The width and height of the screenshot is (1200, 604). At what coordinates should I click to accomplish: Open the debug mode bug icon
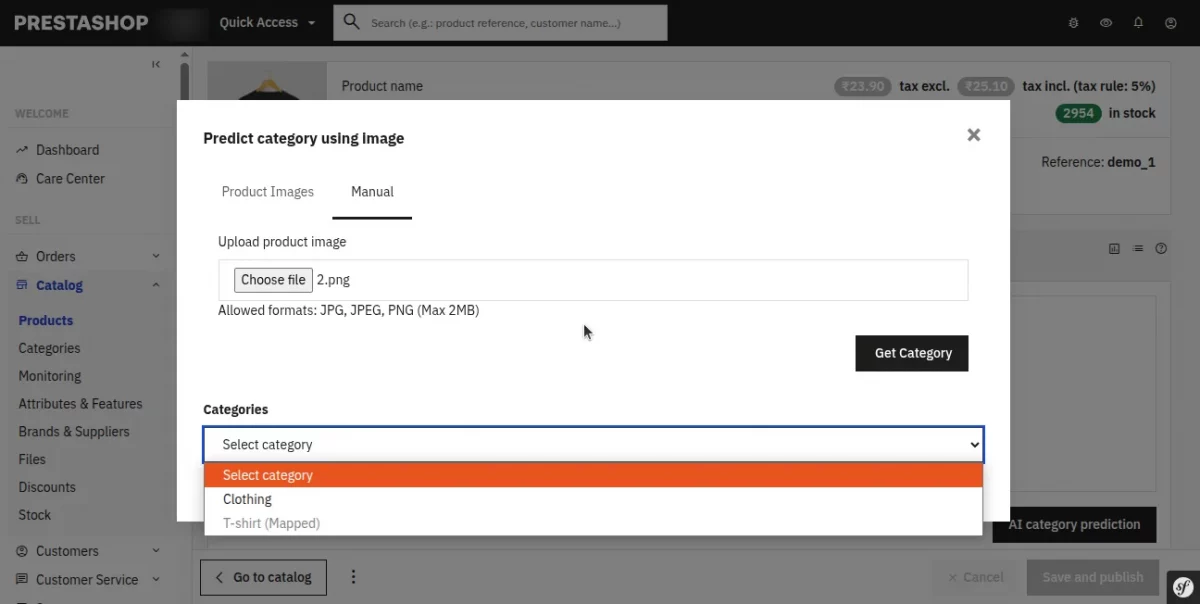pyautogui.click(x=1073, y=22)
